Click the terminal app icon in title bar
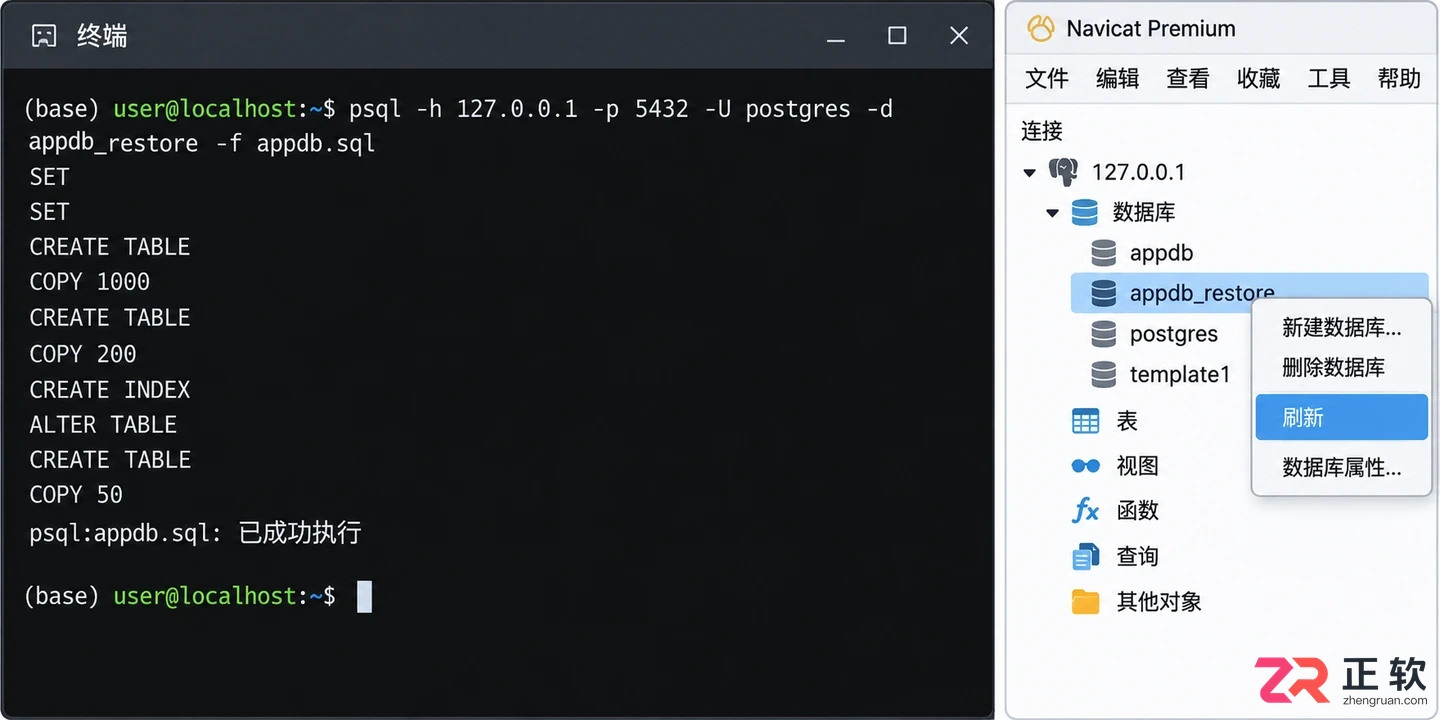1440x720 pixels. (43, 36)
